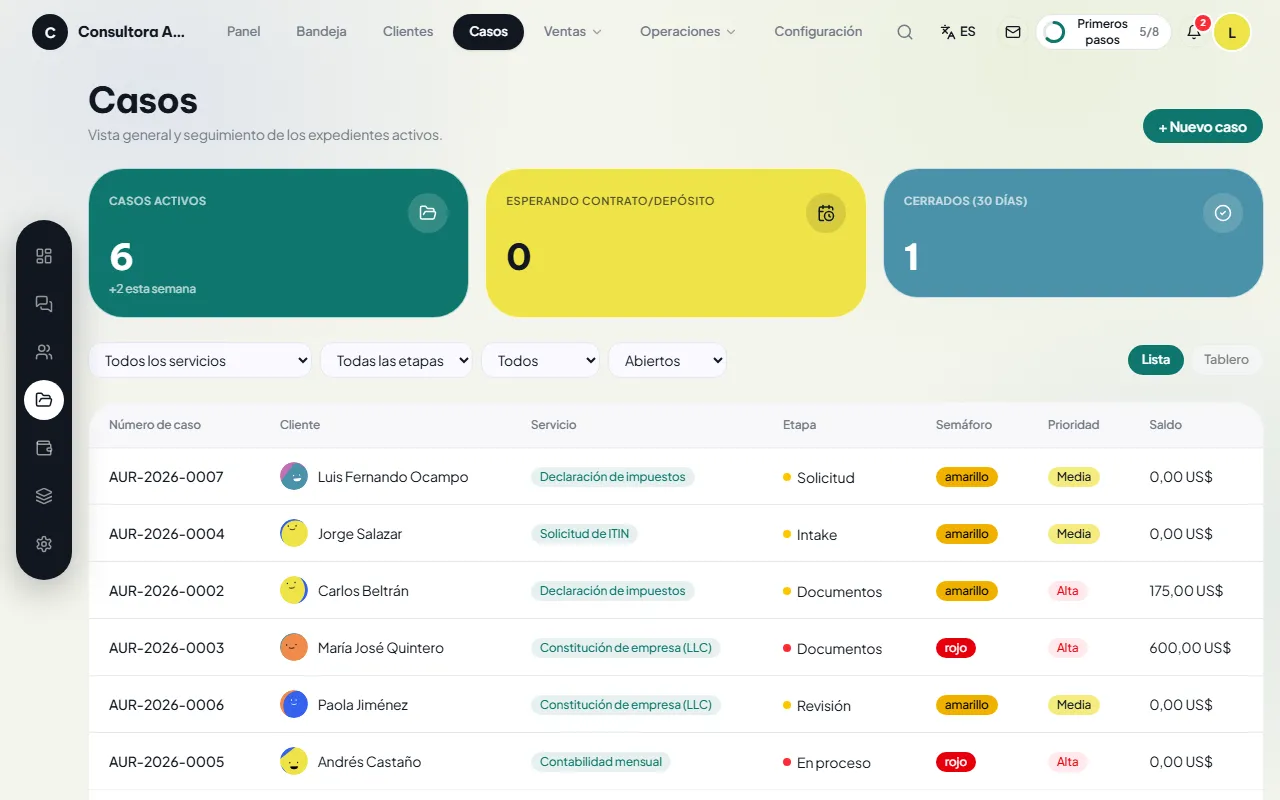The height and width of the screenshot is (800, 1280).
Task: Click Andrés Castaño's avatar
Action: (294, 761)
